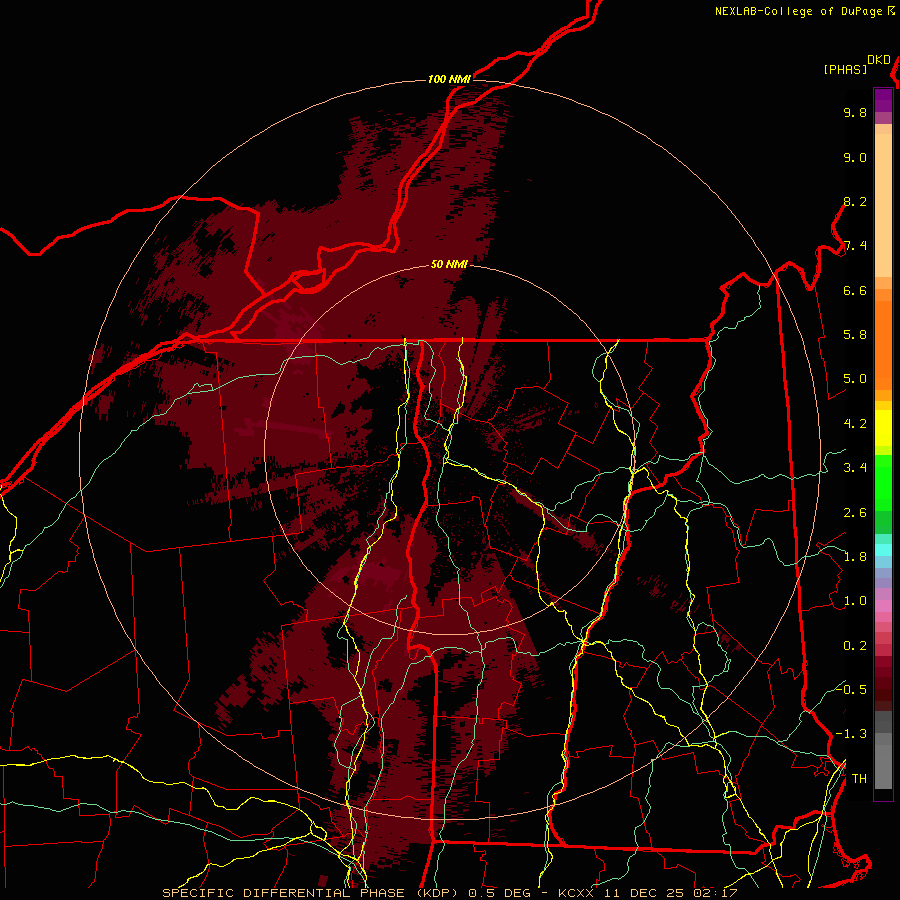Click the bright green legend color band

click(883, 483)
